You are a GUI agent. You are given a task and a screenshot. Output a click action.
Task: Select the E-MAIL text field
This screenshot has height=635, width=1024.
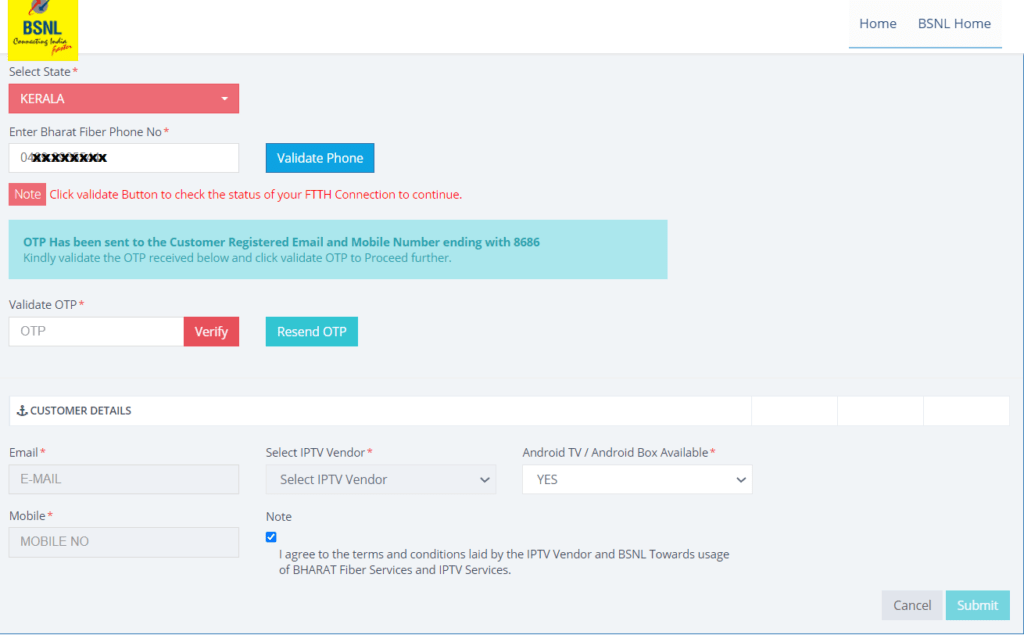pyautogui.click(x=124, y=479)
